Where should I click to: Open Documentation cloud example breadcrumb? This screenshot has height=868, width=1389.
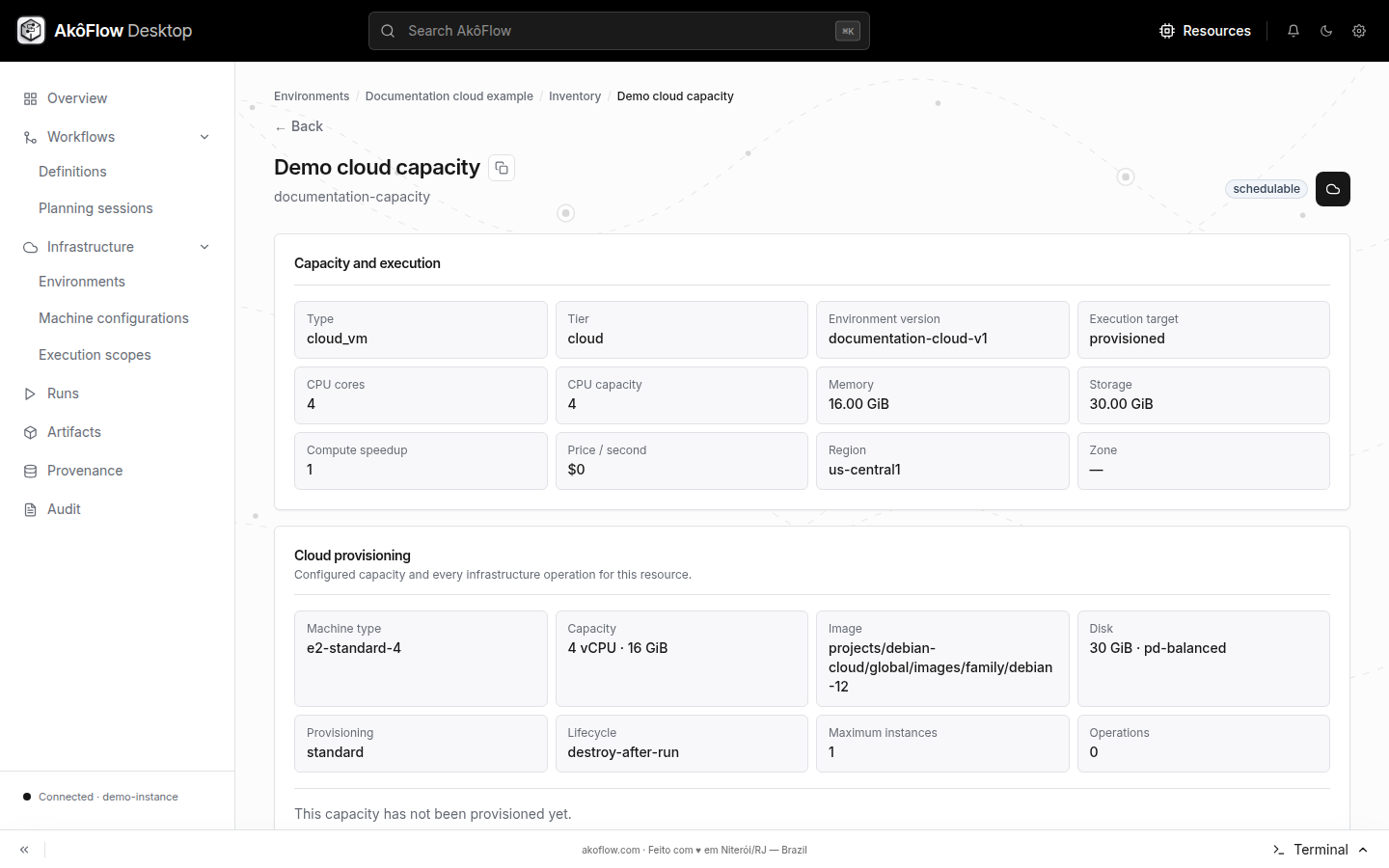click(449, 96)
